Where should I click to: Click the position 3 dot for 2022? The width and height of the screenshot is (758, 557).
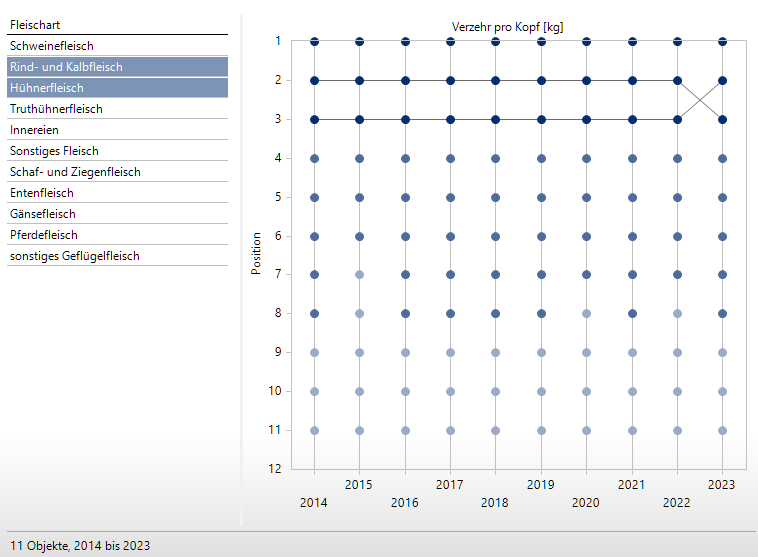click(x=678, y=119)
